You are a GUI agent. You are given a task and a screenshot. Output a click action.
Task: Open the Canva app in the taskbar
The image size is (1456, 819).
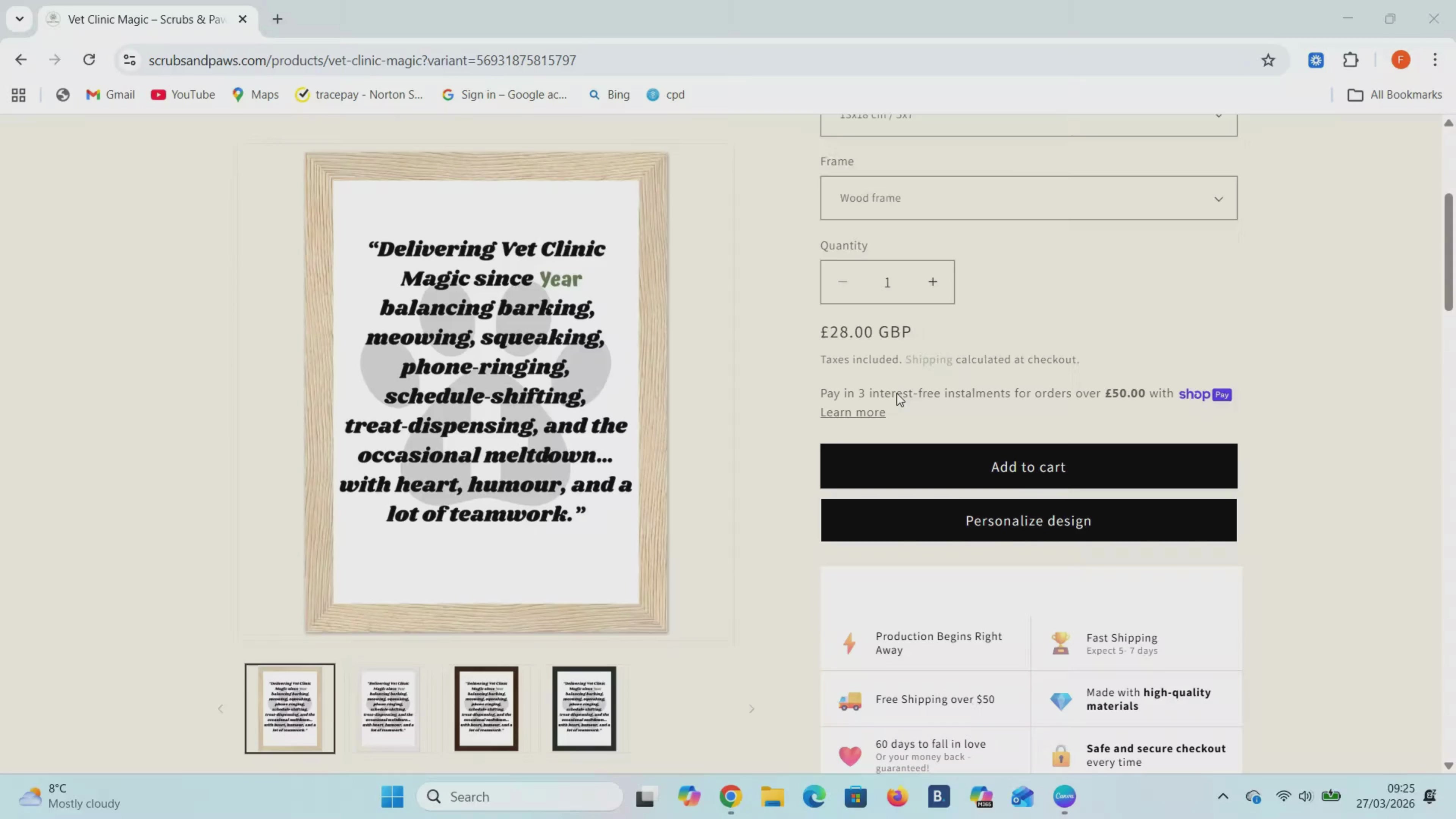1064,796
